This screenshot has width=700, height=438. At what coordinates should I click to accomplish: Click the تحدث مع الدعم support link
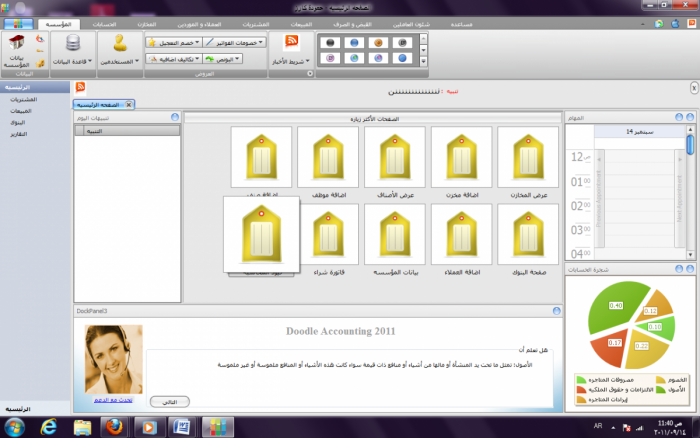113,400
